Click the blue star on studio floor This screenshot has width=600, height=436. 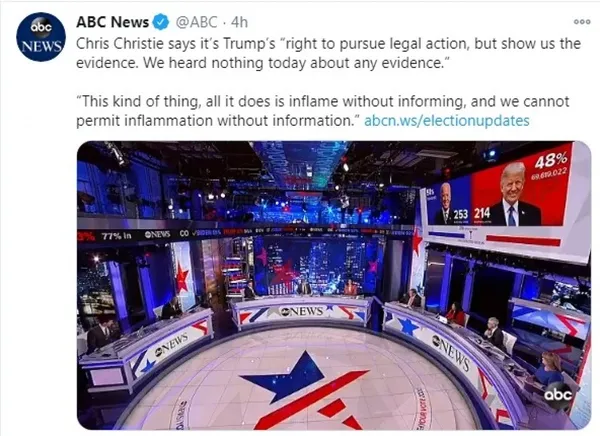pos(289,377)
